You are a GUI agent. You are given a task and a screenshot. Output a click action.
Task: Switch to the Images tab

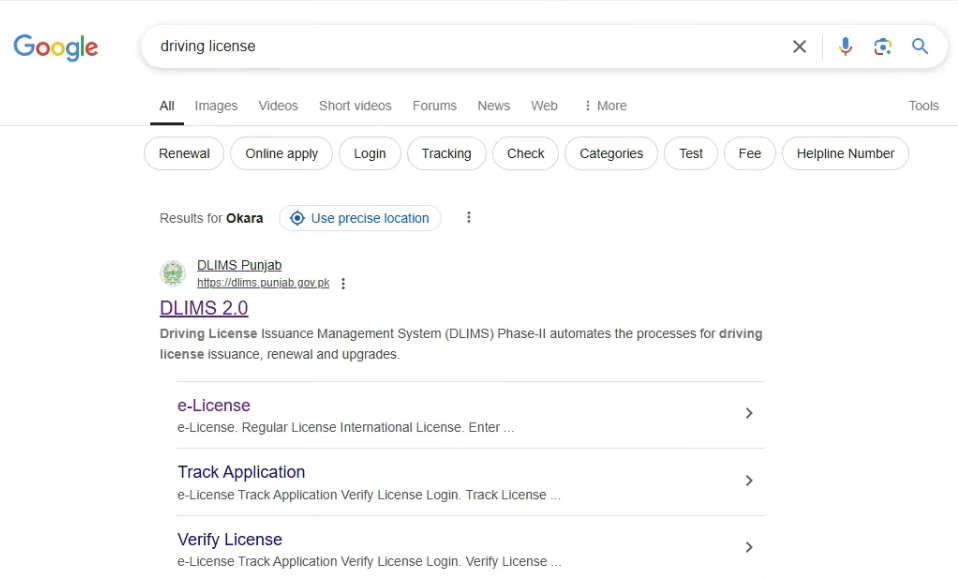tap(216, 106)
